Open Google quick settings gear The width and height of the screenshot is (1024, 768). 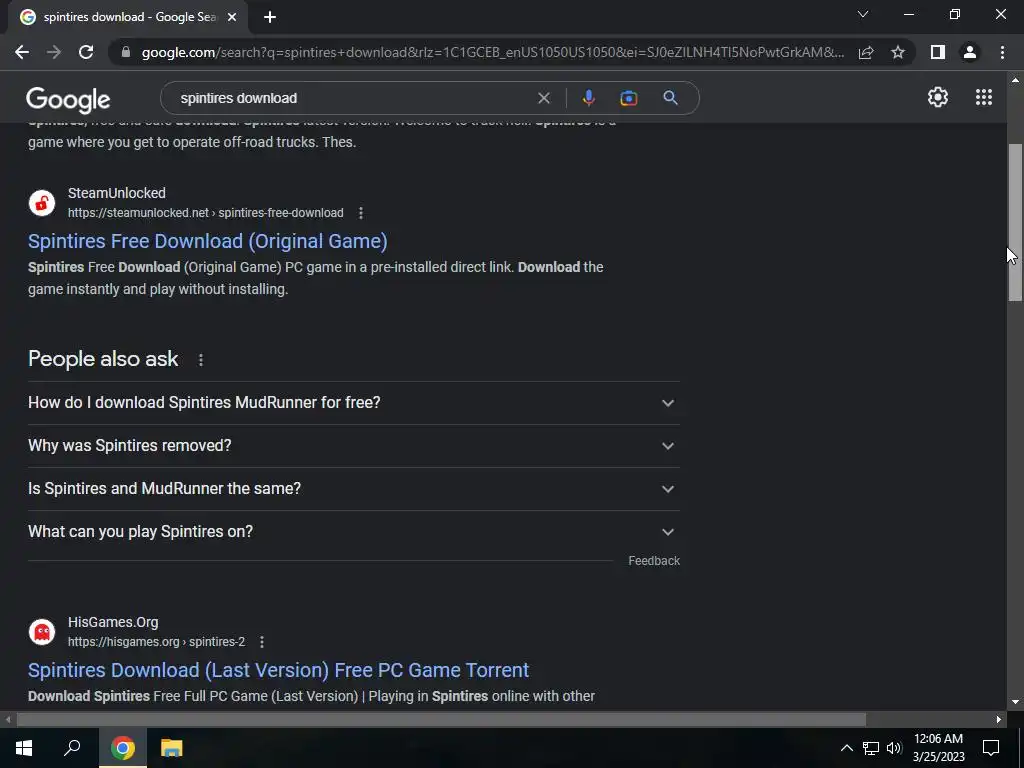938,97
